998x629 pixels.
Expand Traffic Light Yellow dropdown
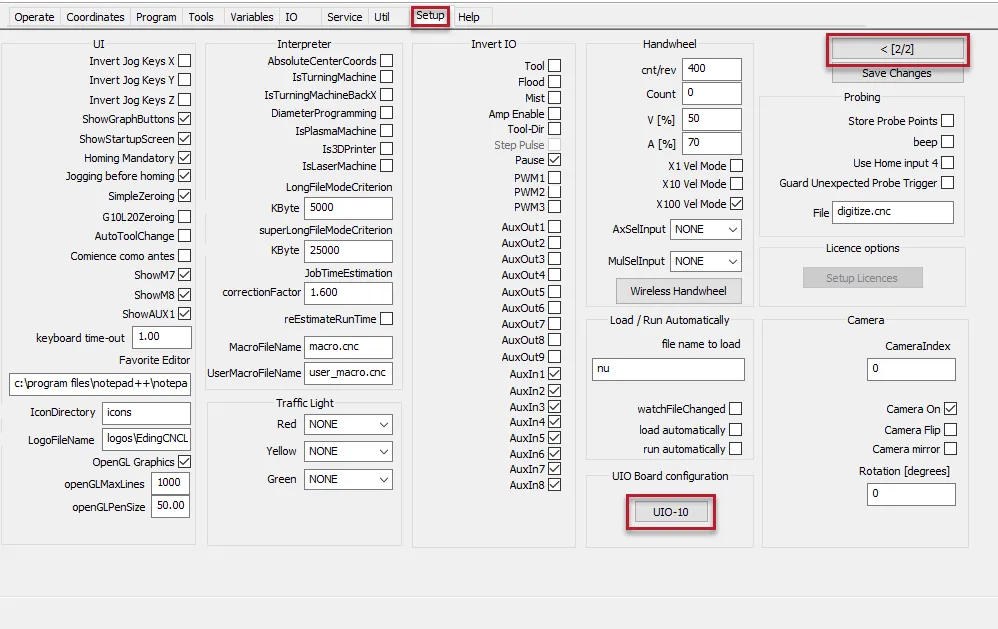348,451
